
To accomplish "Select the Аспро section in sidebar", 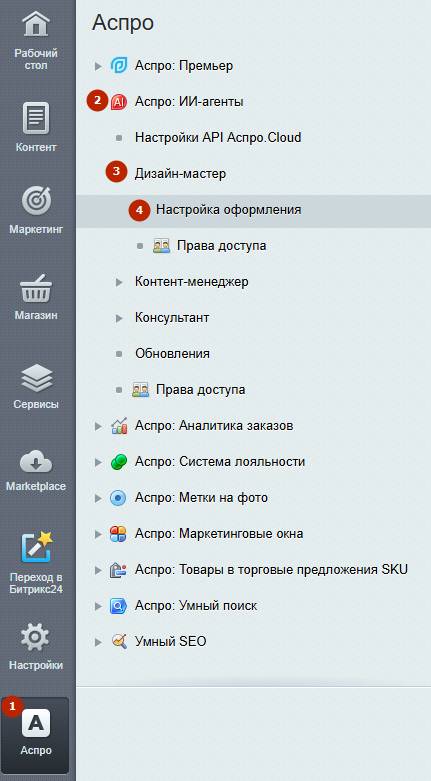I will point(35,735).
